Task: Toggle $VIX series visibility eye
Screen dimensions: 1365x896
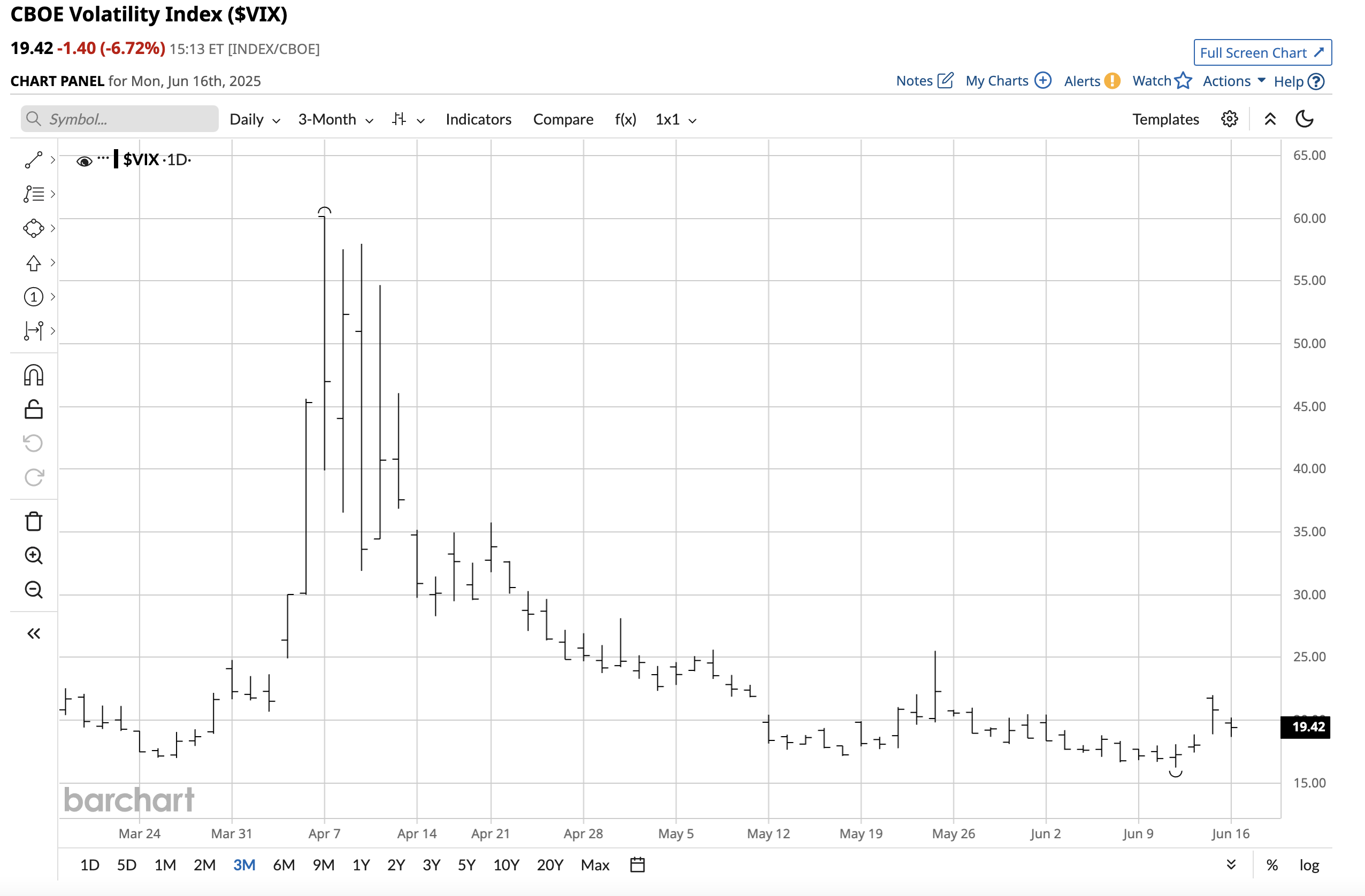Action: (x=84, y=161)
